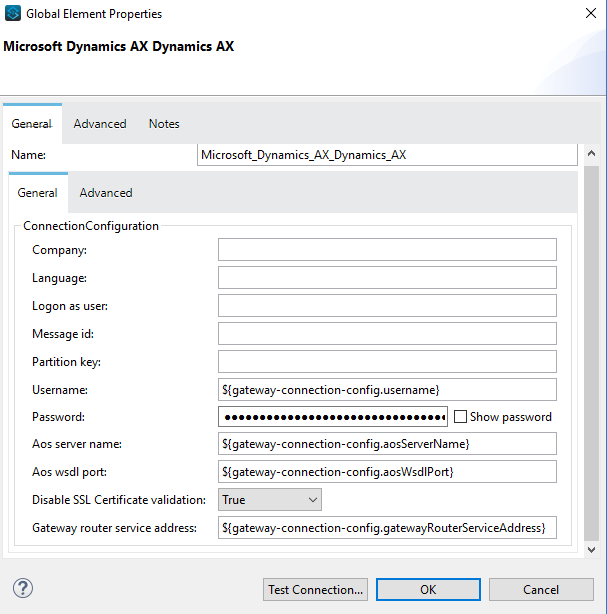
Task: Select the inner General sub-tab
Action: tap(37, 193)
